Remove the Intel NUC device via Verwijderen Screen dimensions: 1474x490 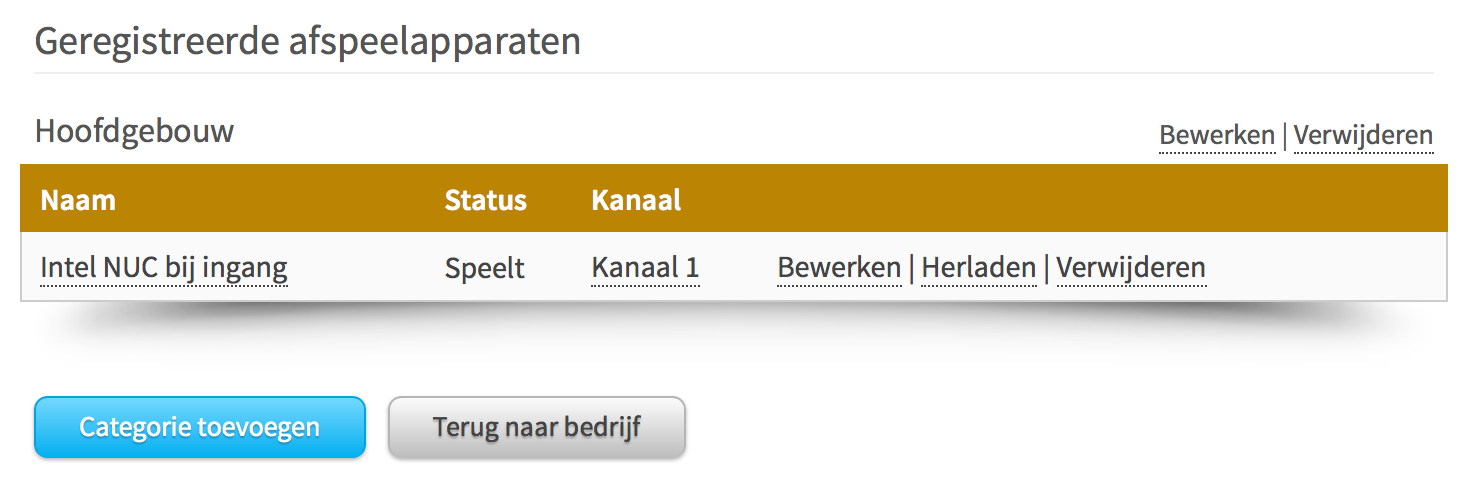(1130, 268)
